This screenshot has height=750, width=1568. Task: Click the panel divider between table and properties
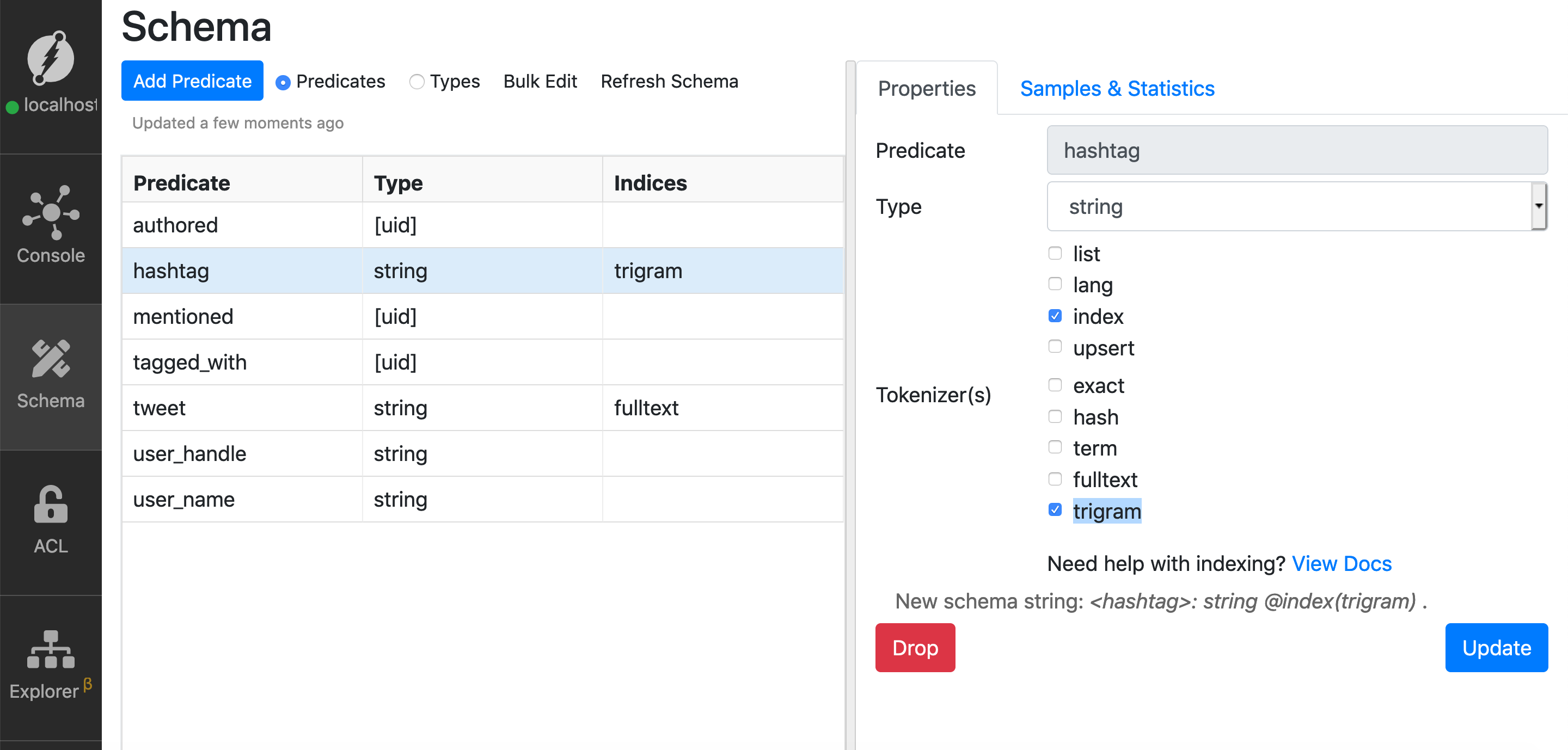(x=850, y=405)
